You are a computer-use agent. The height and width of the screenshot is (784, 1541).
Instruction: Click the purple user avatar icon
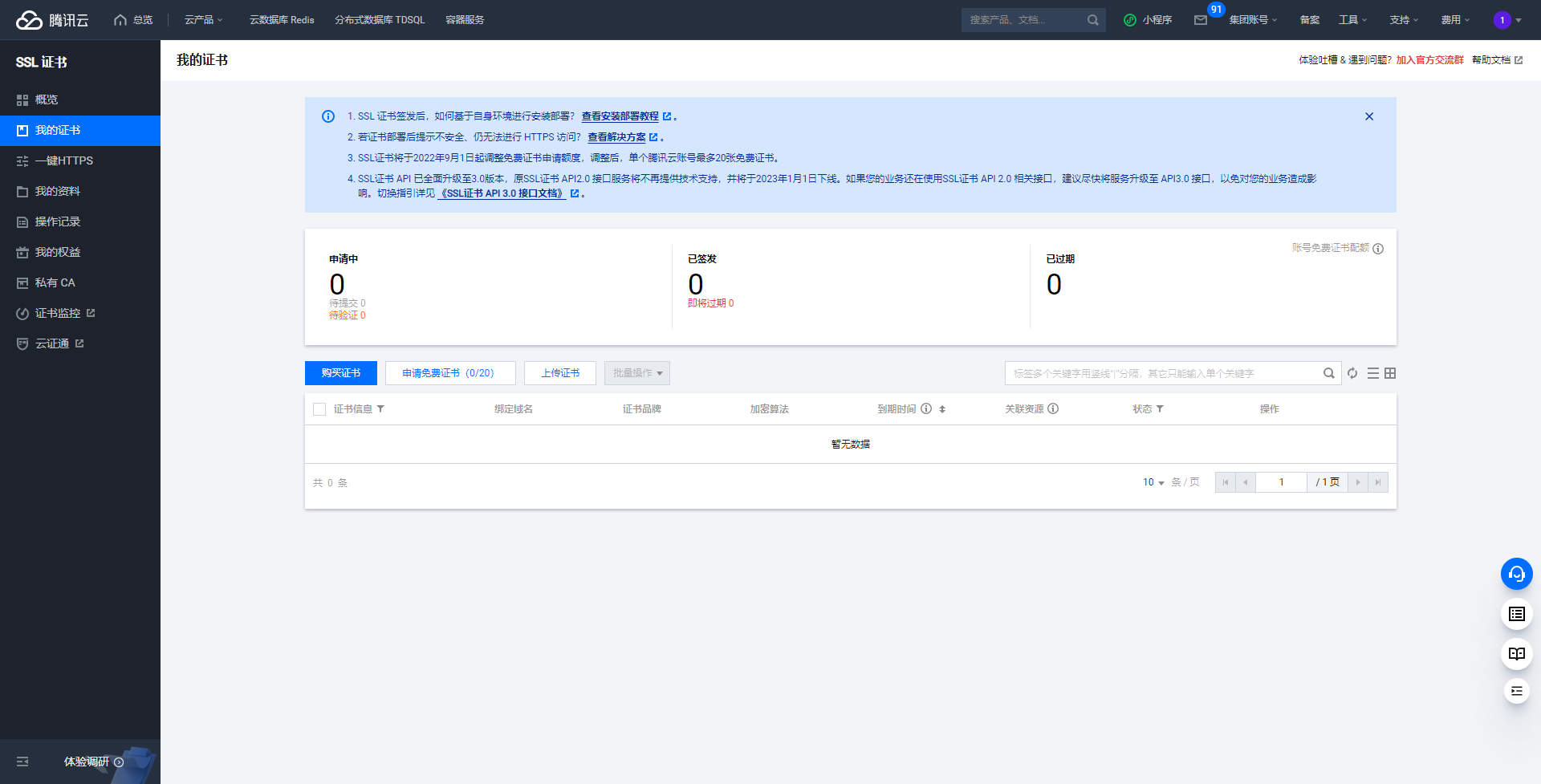point(1502,20)
